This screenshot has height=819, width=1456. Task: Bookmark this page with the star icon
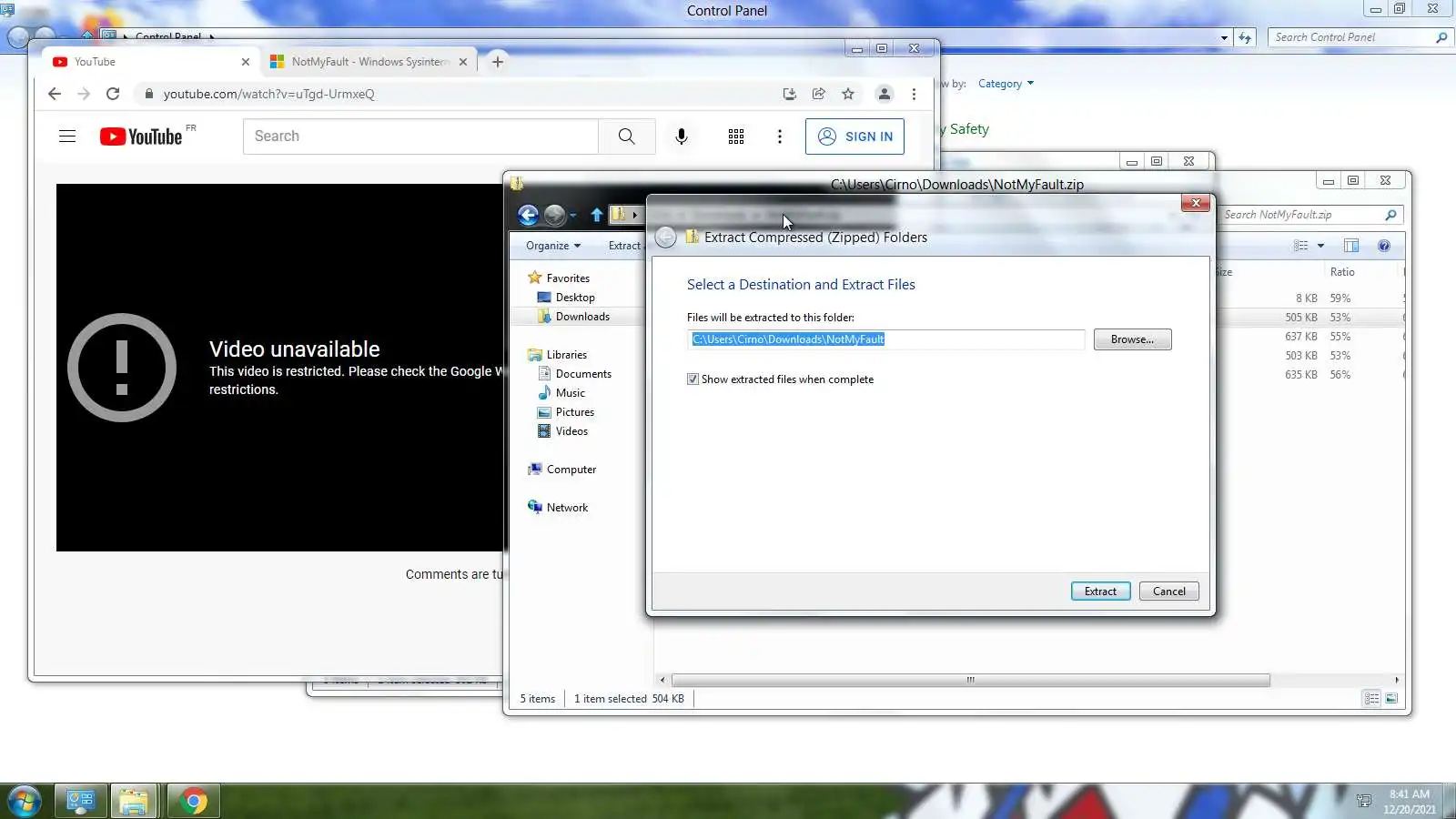[x=848, y=94]
